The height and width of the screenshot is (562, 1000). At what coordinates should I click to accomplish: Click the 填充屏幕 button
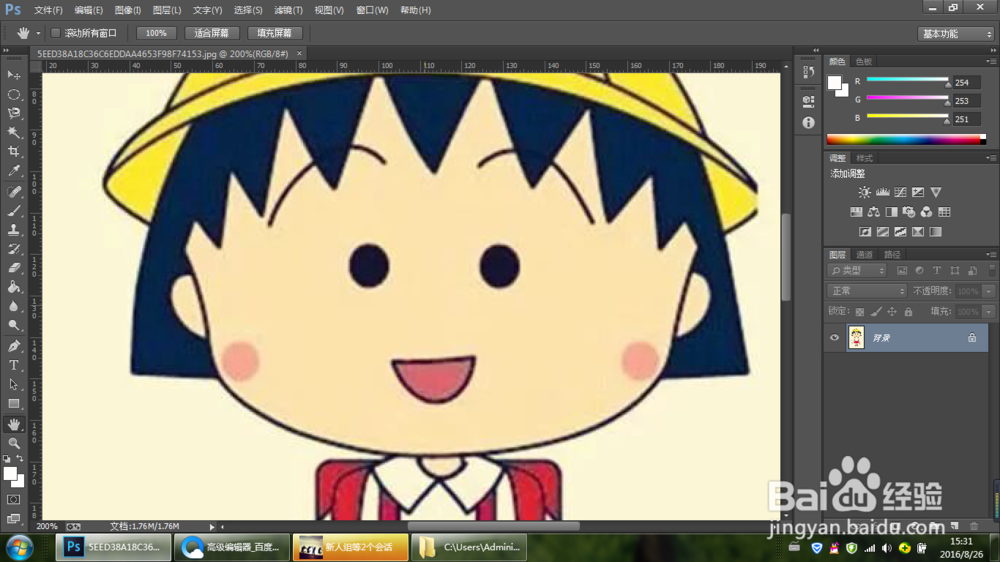274,33
